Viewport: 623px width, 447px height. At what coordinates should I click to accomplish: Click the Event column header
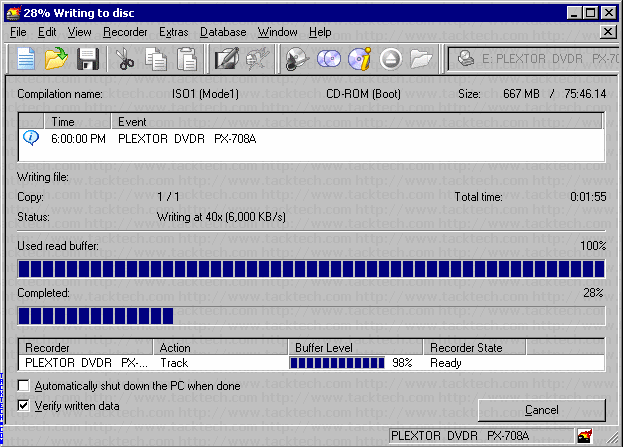(356, 122)
